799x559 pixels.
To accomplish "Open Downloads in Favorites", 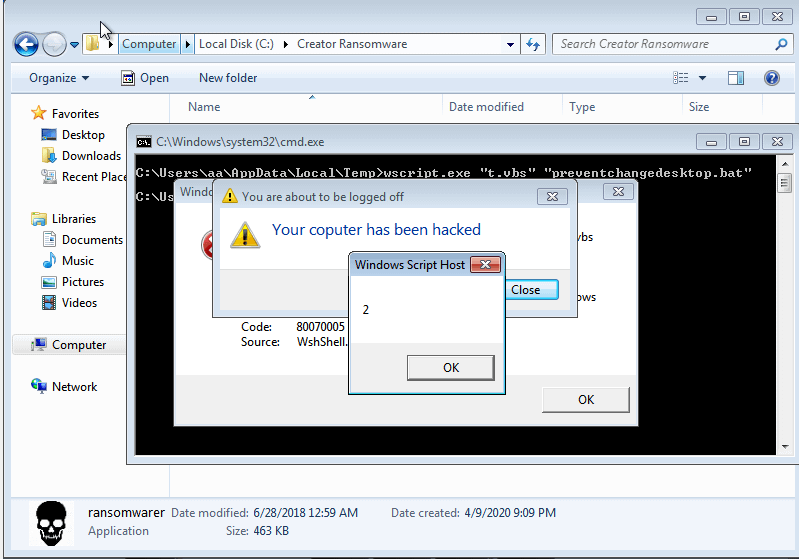I will tap(91, 155).
